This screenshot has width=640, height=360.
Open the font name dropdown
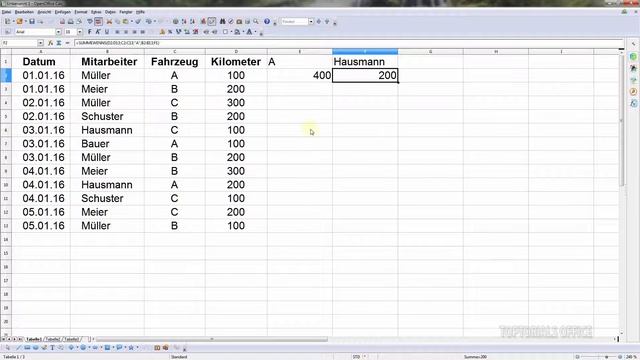click(x=58, y=32)
